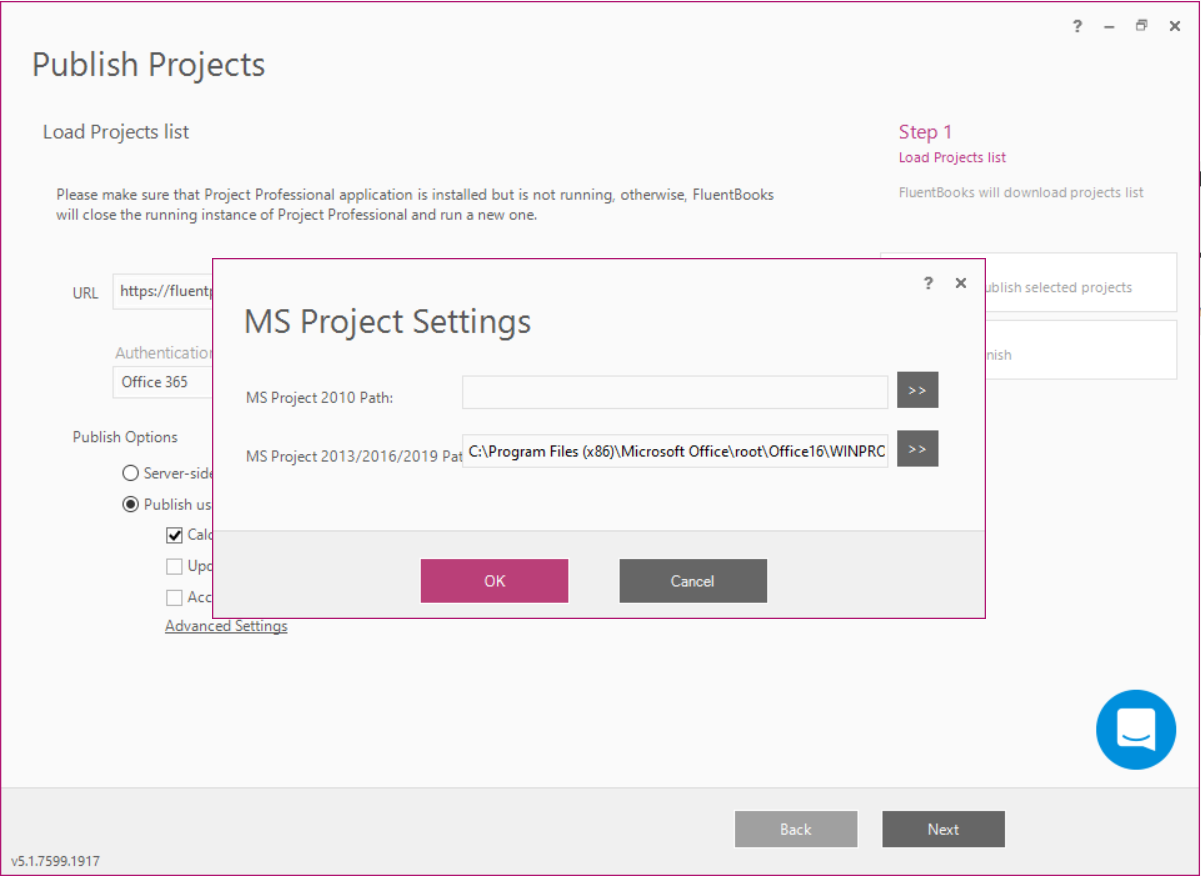The image size is (1201, 876).
Task: Select the Server-side publish radio option
Action: (130, 473)
